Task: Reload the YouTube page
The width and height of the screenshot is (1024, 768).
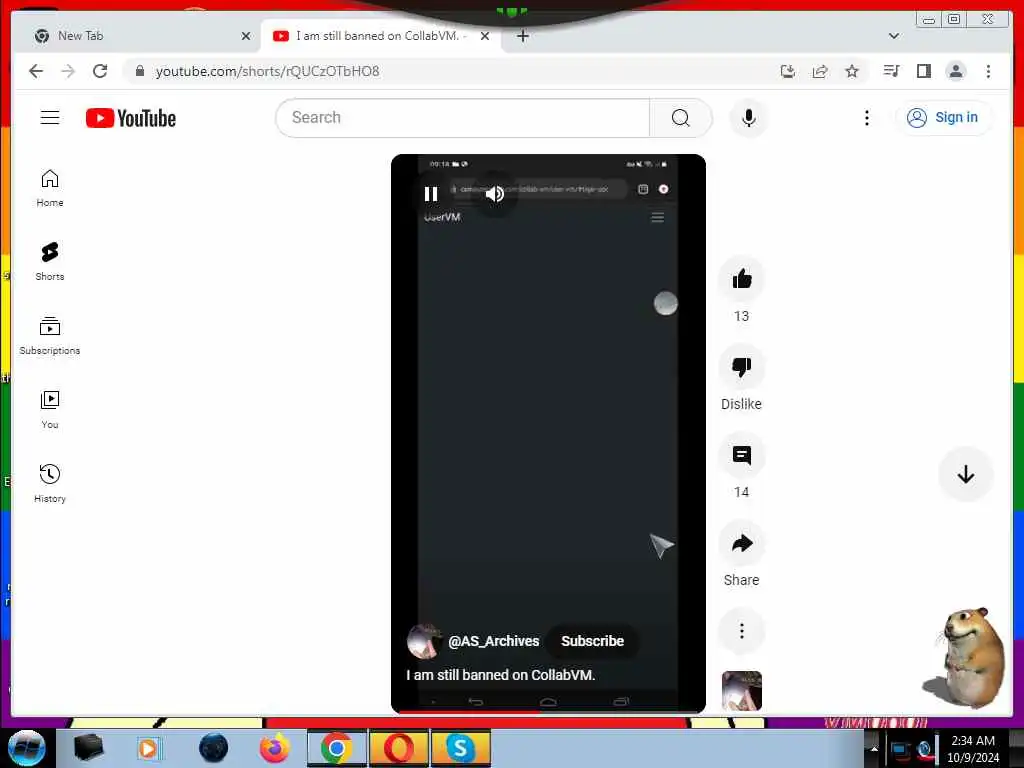Action: tap(100, 71)
